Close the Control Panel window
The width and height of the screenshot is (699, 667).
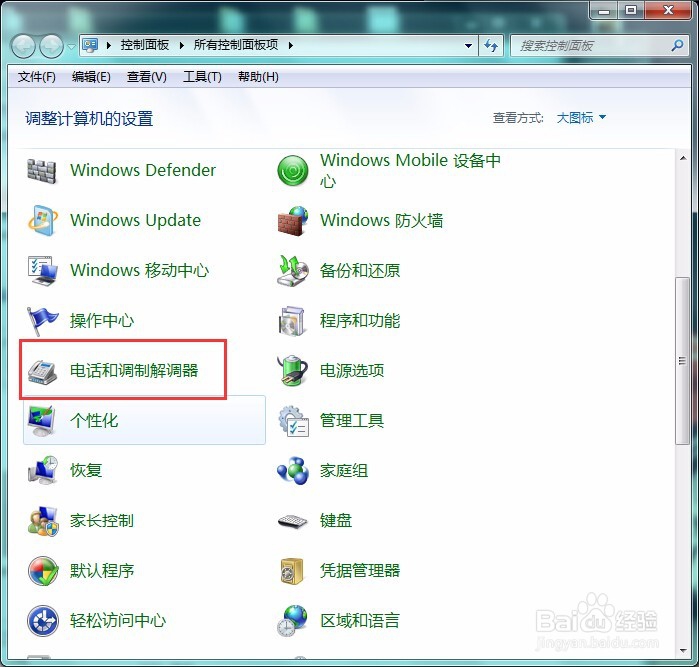coord(667,10)
